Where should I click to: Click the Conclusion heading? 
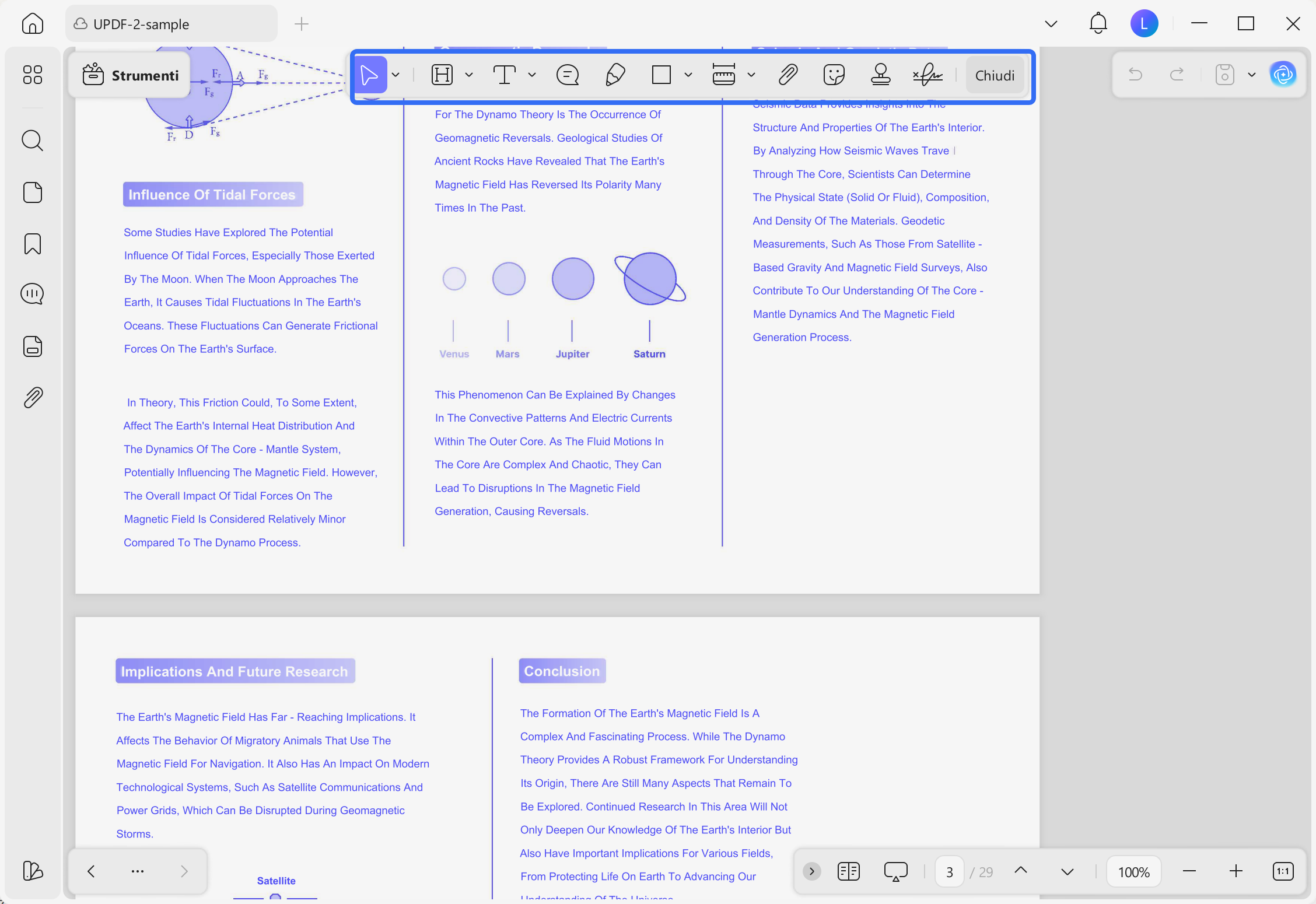point(562,671)
